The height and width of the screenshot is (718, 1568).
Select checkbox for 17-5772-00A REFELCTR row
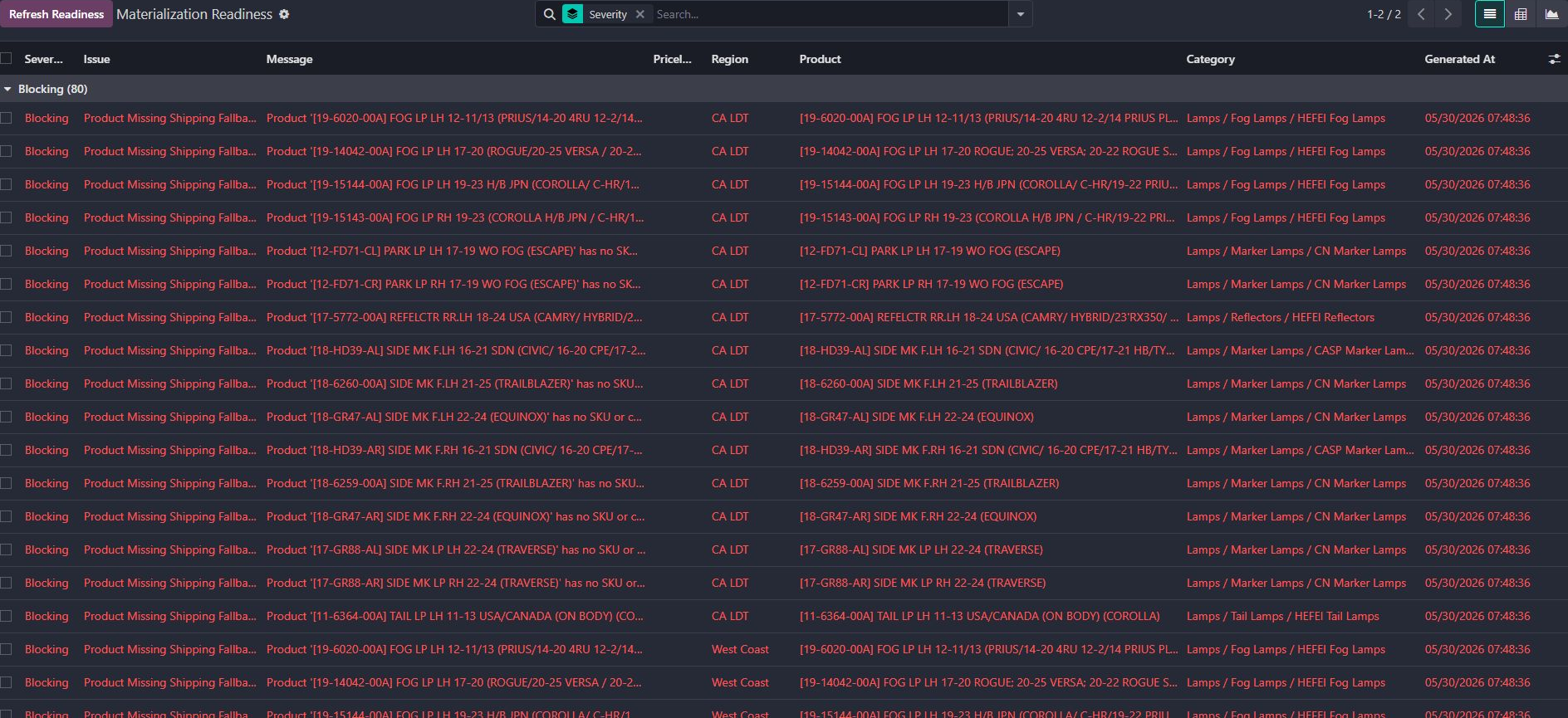click(x=6, y=317)
